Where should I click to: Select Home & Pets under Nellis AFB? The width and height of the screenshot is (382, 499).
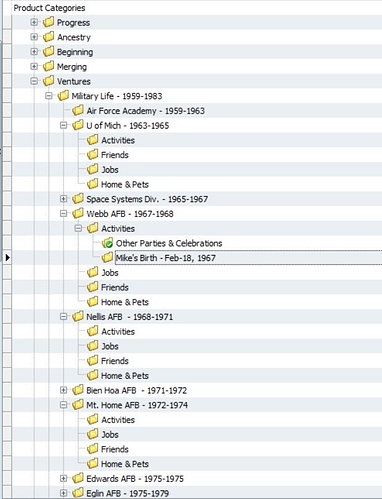pyautogui.click(x=125, y=376)
